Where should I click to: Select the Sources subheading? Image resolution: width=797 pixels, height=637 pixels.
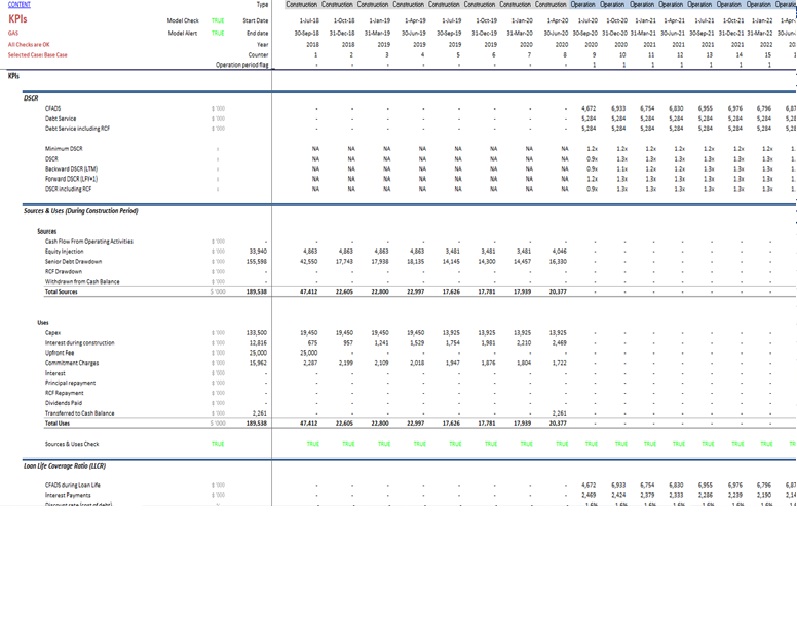[47, 231]
